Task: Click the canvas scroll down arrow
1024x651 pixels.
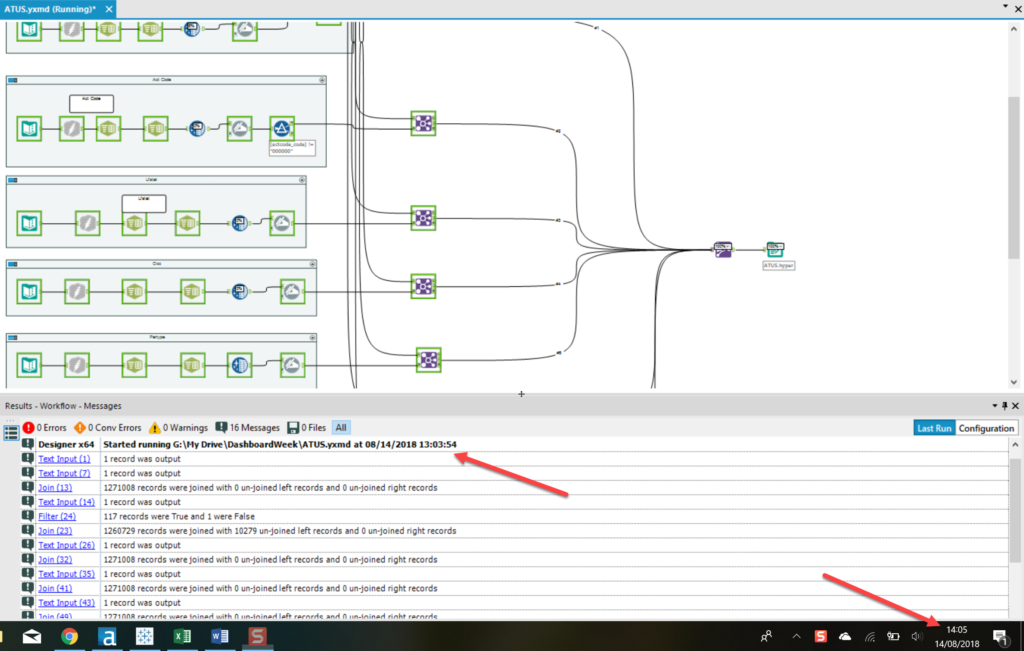Action: click(x=1014, y=383)
